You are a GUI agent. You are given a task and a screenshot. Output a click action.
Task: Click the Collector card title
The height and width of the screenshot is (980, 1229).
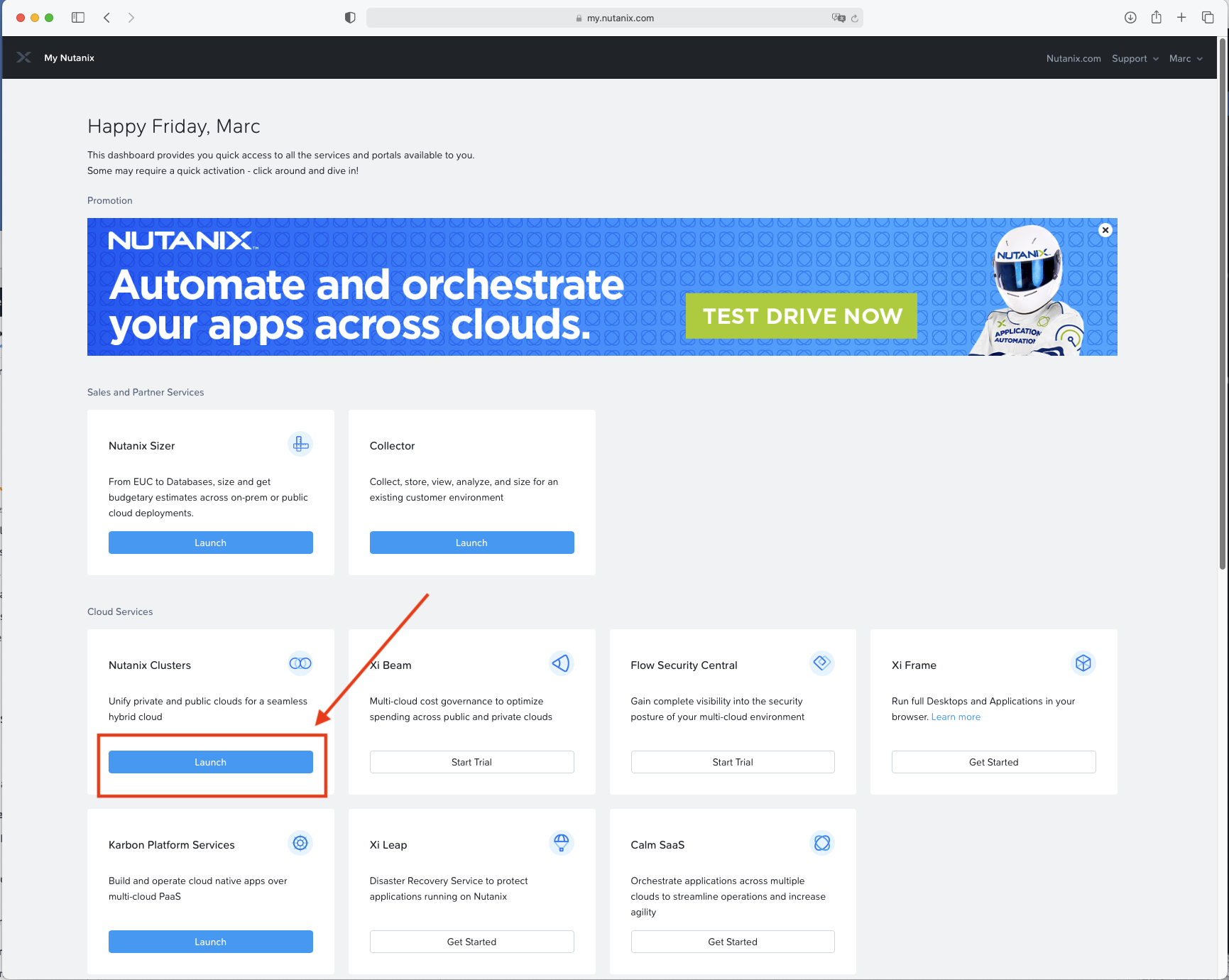click(x=392, y=446)
